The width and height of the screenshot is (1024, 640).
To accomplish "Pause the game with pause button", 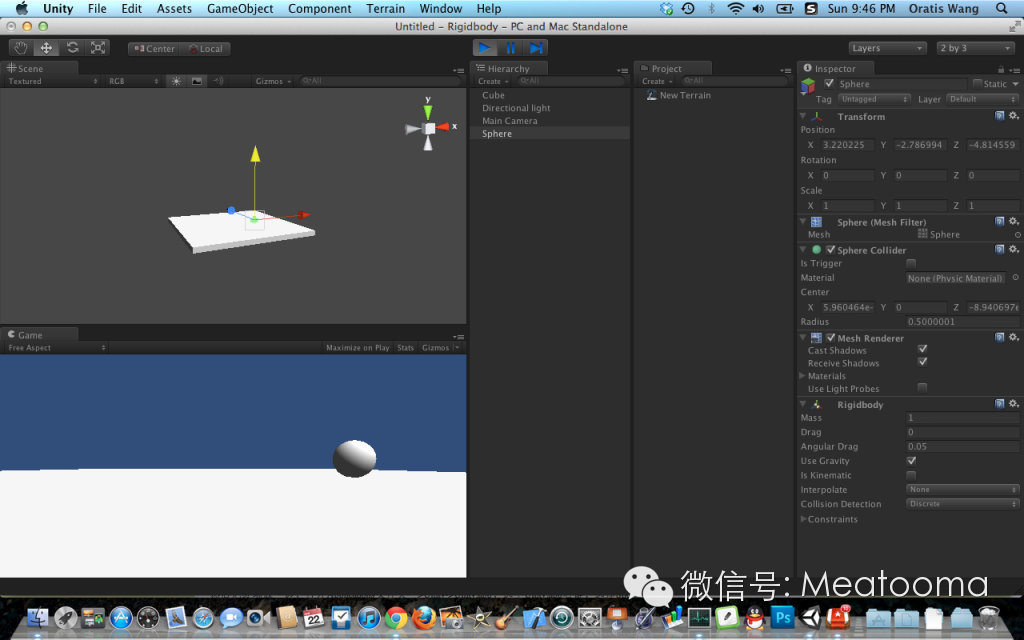I will pos(510,48).
